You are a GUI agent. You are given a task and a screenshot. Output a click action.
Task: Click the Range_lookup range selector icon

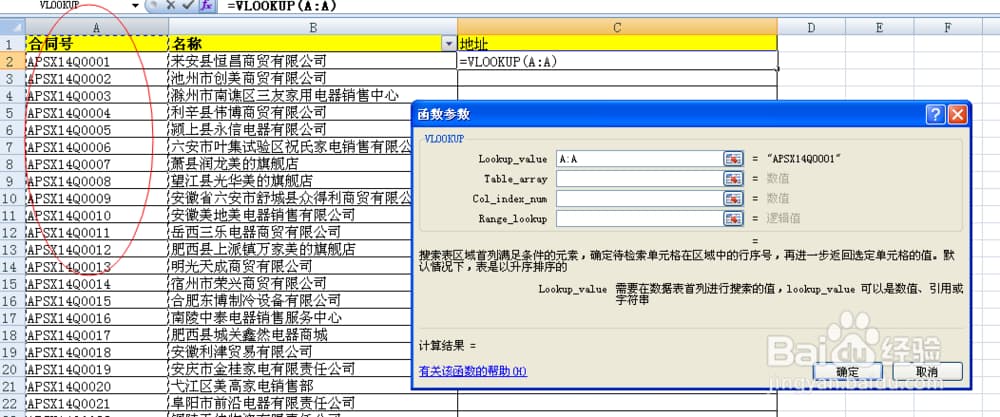[733, 219]
